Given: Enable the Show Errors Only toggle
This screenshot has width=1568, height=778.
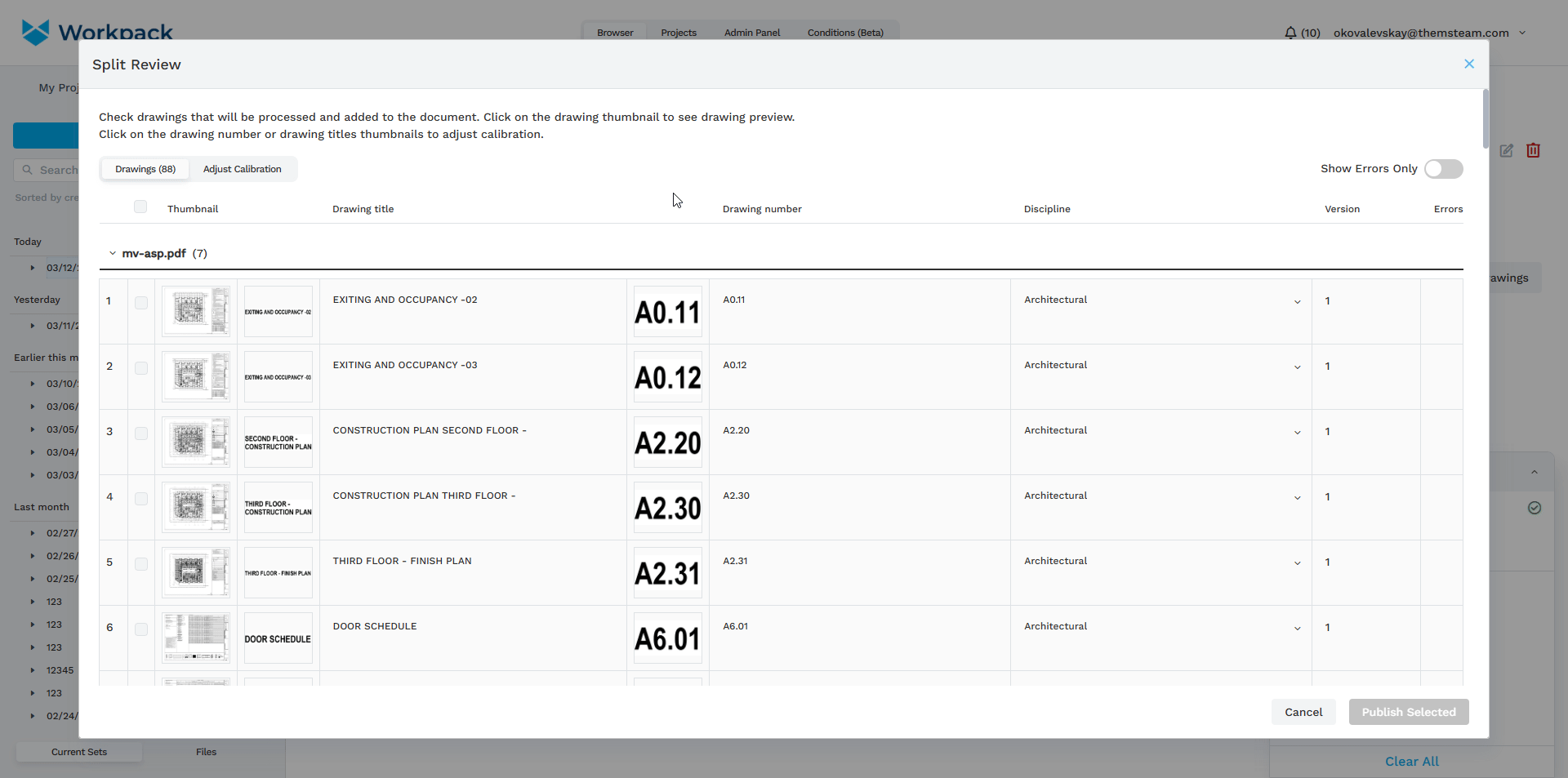Looking at the screenshot, I should coord(1443,169).
